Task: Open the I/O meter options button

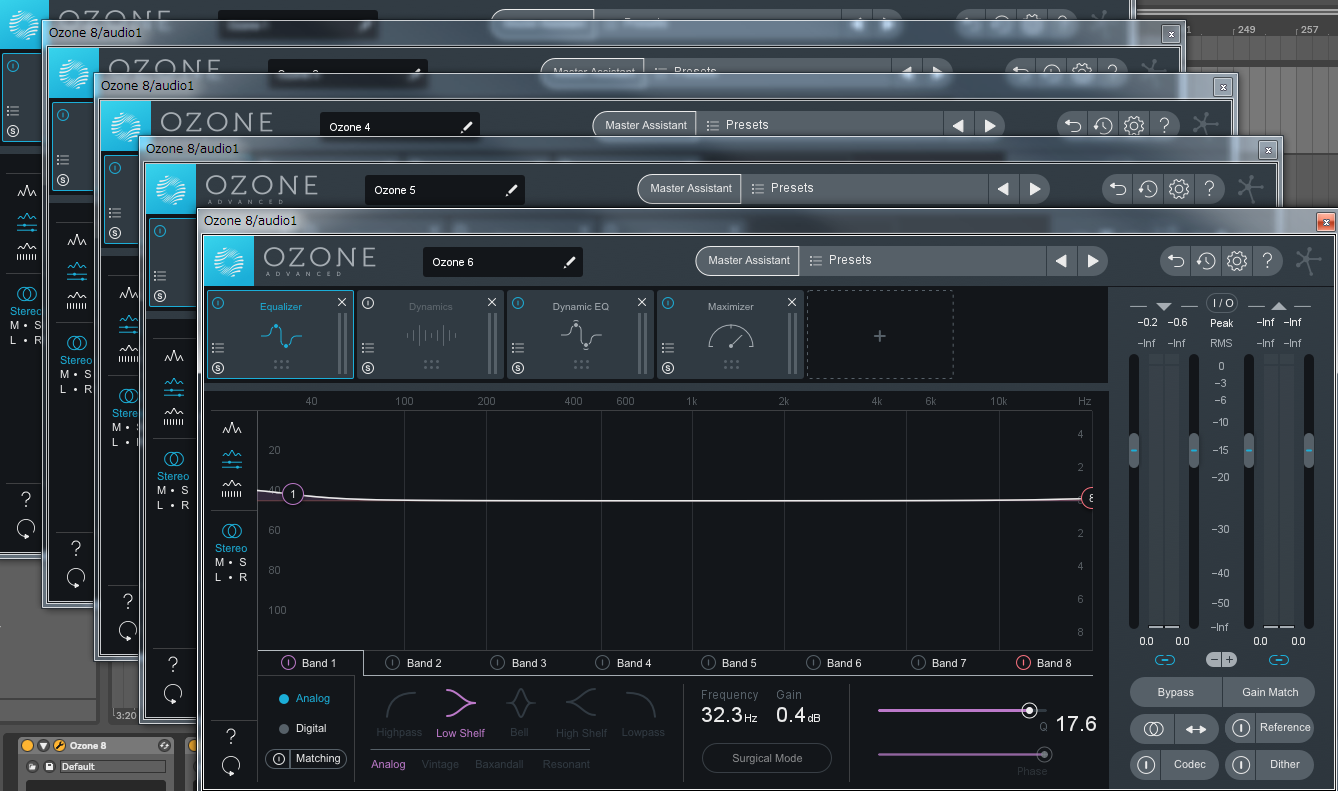Action: (x=1221, y=303)
